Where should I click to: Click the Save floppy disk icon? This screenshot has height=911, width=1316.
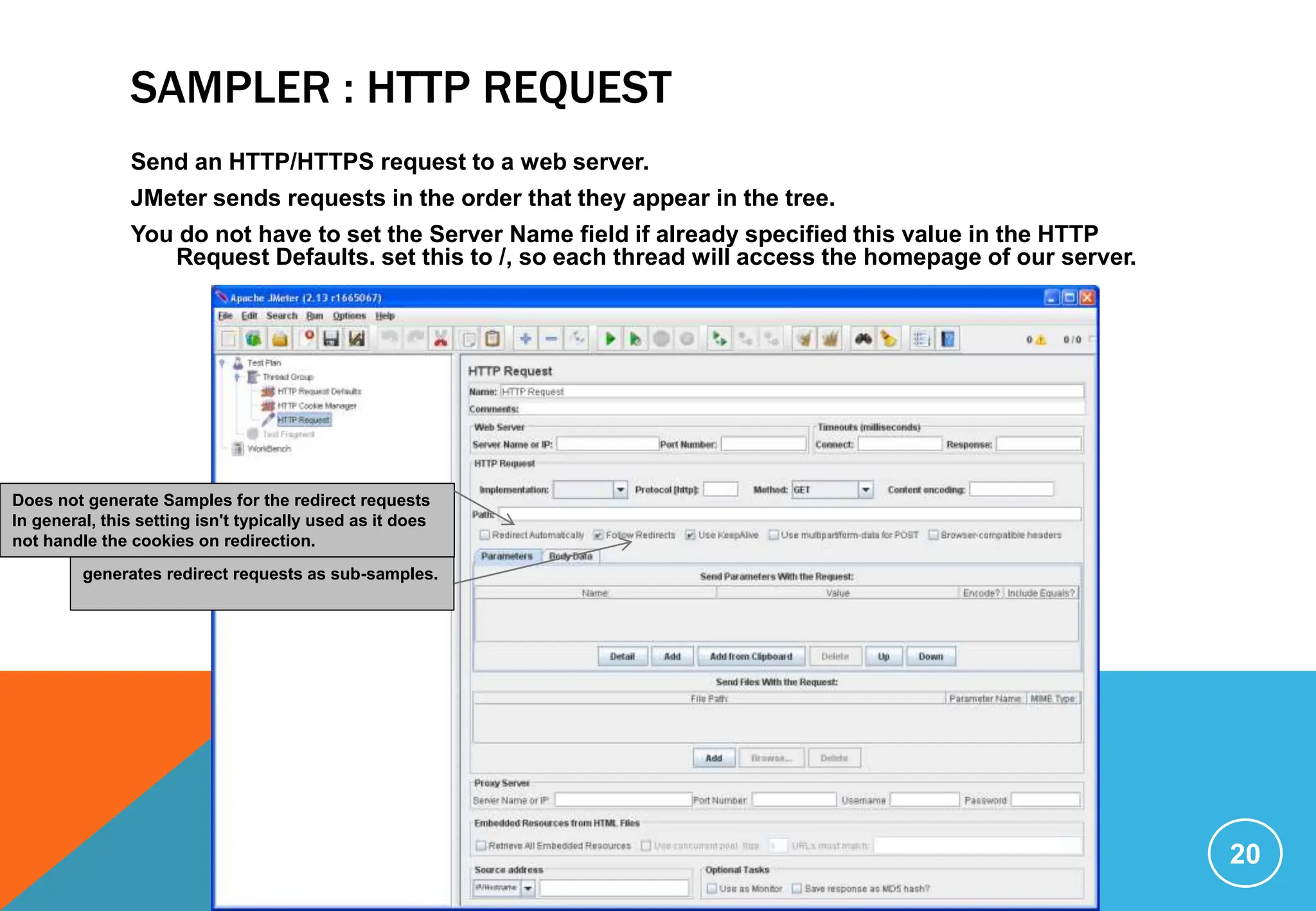tap(330, 339)
